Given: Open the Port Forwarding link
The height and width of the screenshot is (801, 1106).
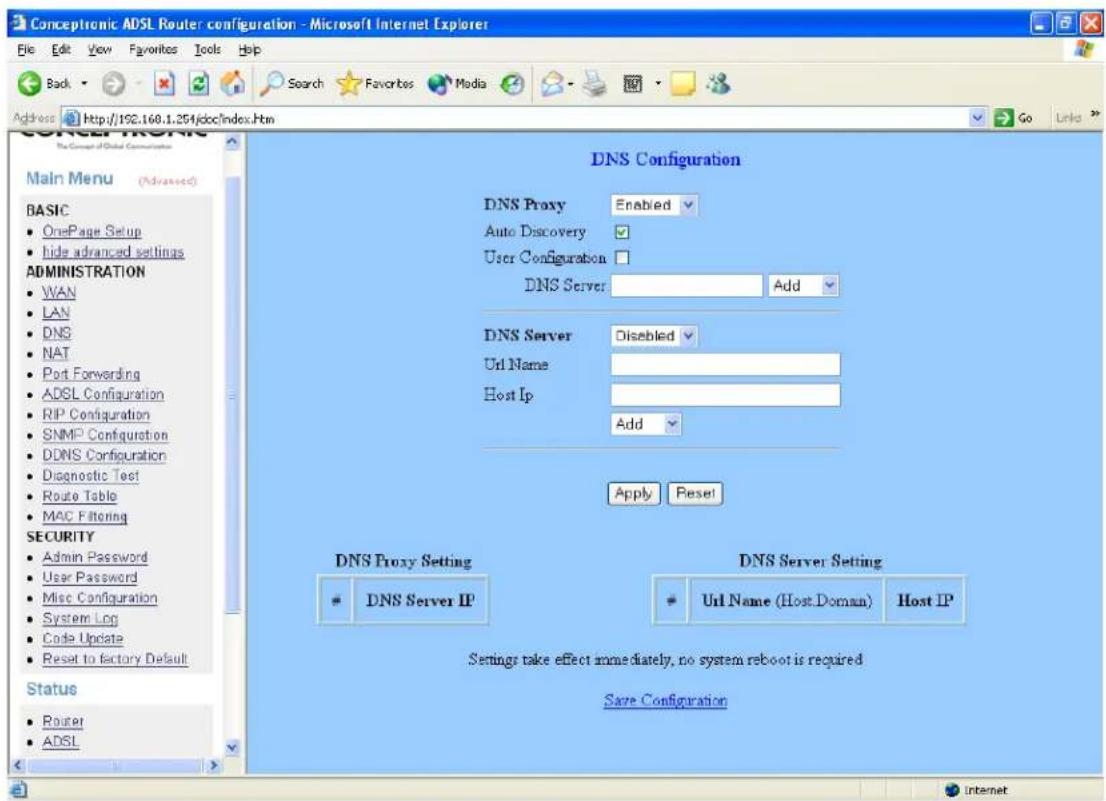Looking at the screenshot, I should click(x=91, y=374).
